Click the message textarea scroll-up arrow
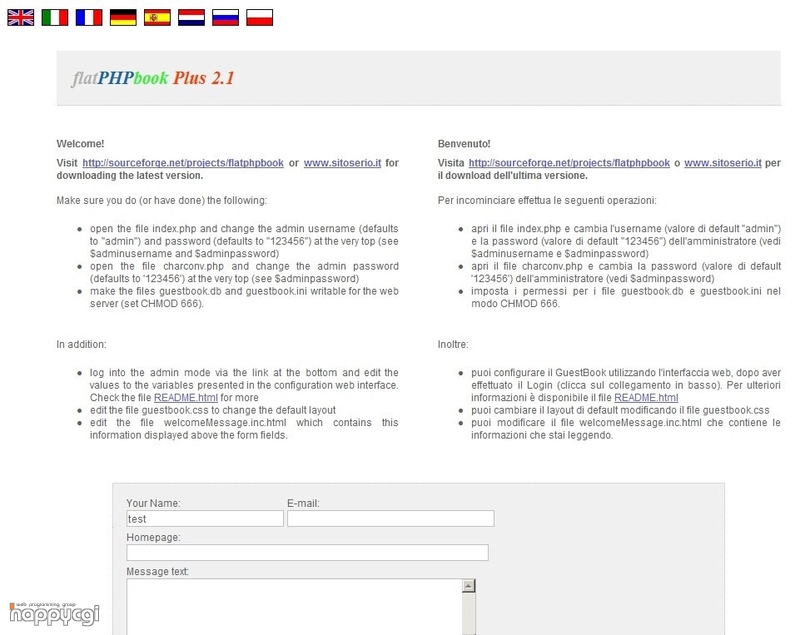 click(468, 586)
